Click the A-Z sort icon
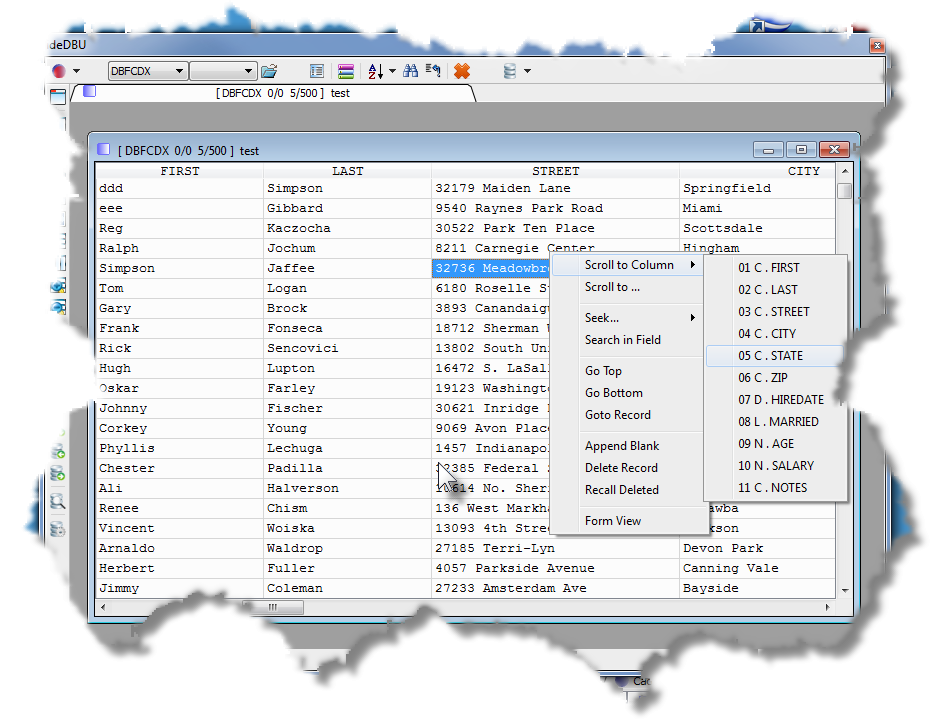 click(x=375, y=71)
